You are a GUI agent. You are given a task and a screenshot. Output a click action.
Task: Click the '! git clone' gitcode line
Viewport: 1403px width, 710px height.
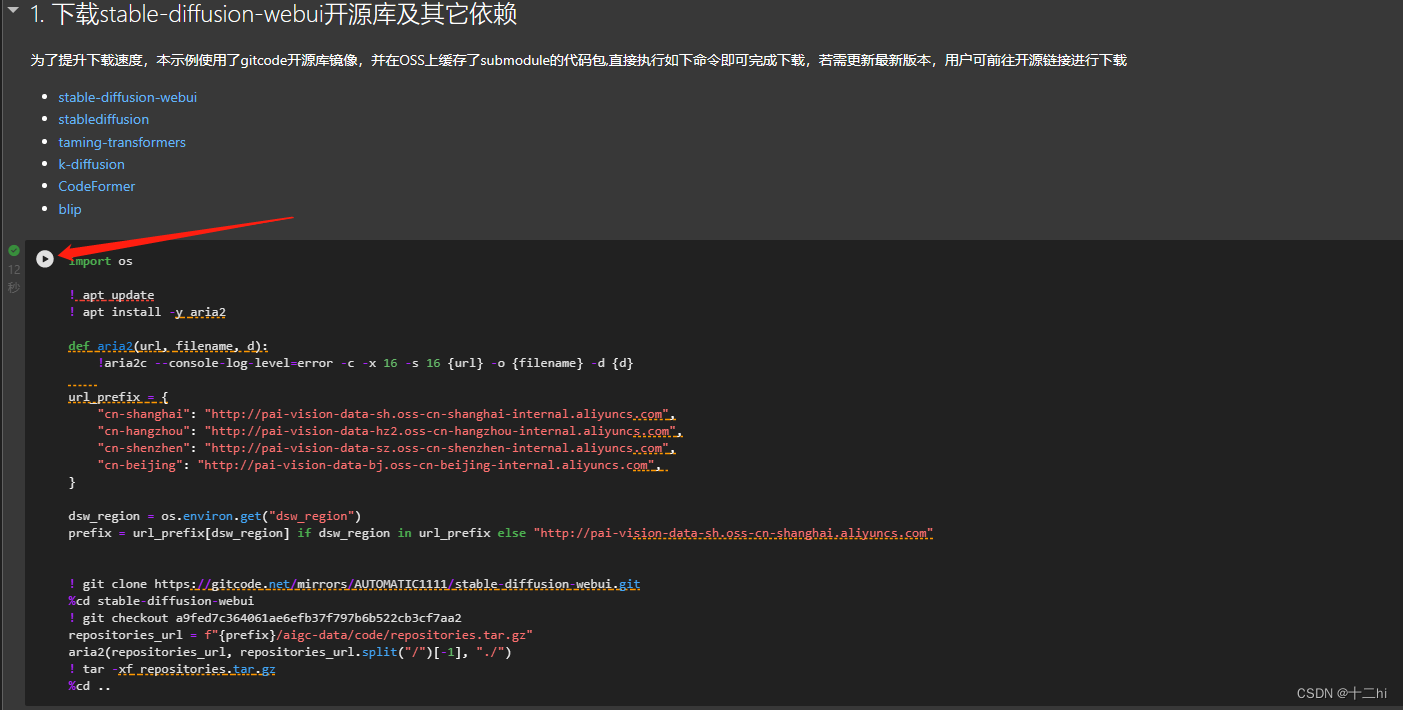pos(354,584)
